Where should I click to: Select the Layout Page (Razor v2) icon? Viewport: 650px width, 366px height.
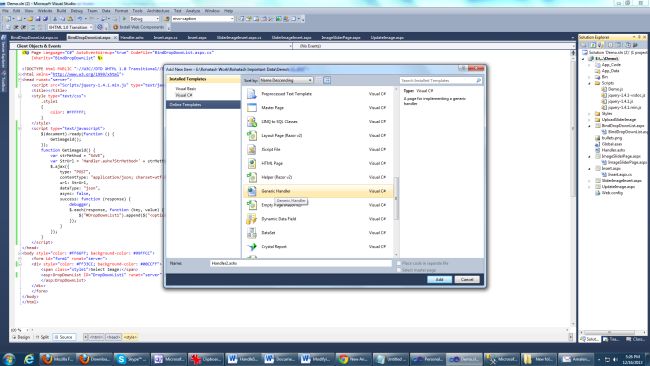pos(252,136)
